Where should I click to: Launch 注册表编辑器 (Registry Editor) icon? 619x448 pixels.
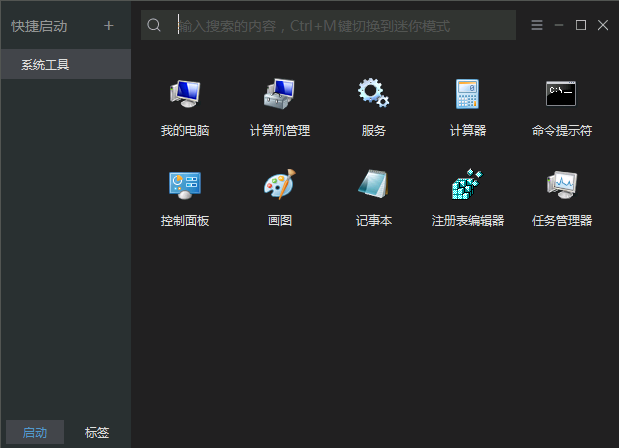click(x=467, y=184)
